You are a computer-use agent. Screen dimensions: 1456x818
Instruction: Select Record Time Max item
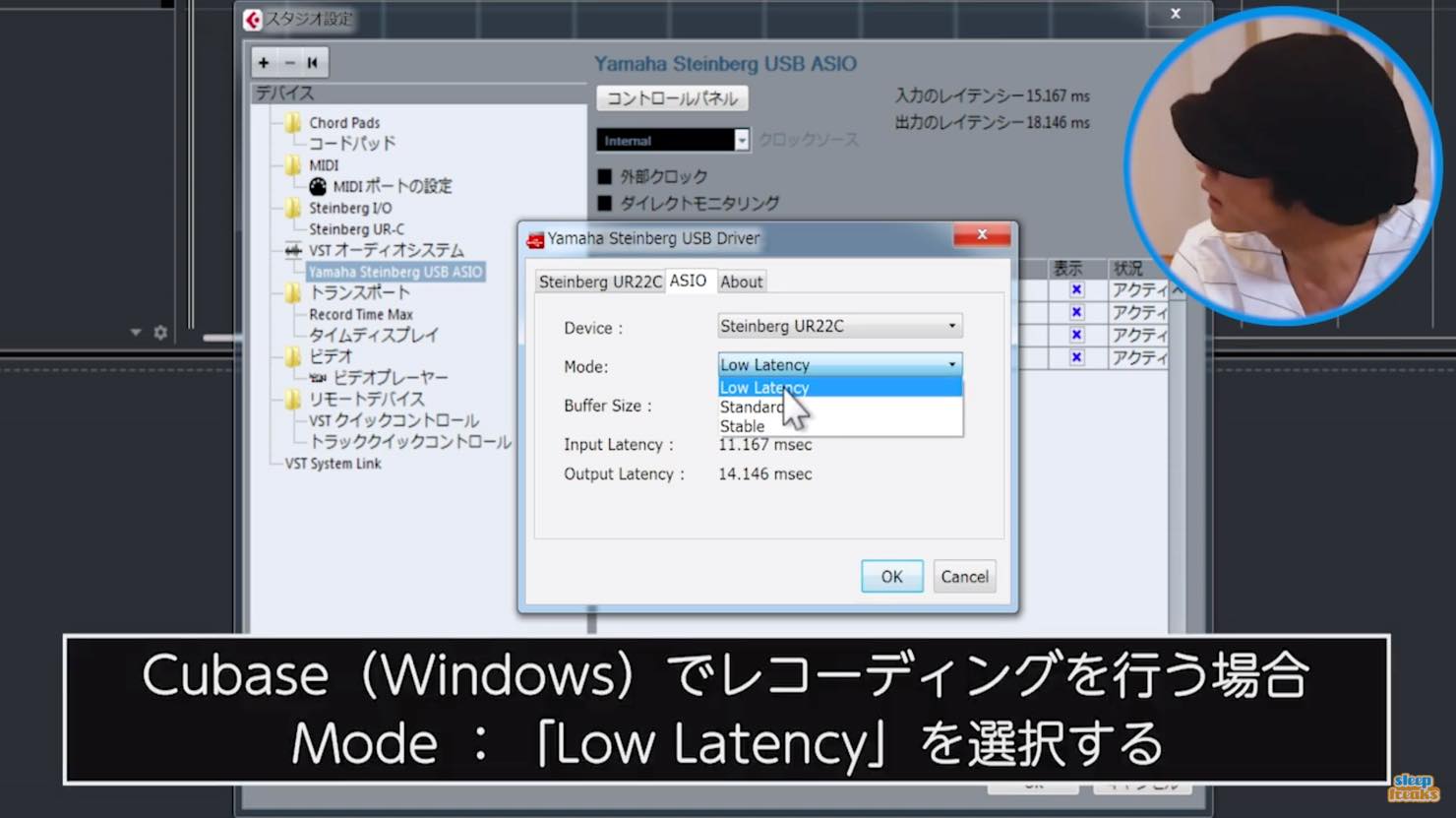tap(361, 314)
